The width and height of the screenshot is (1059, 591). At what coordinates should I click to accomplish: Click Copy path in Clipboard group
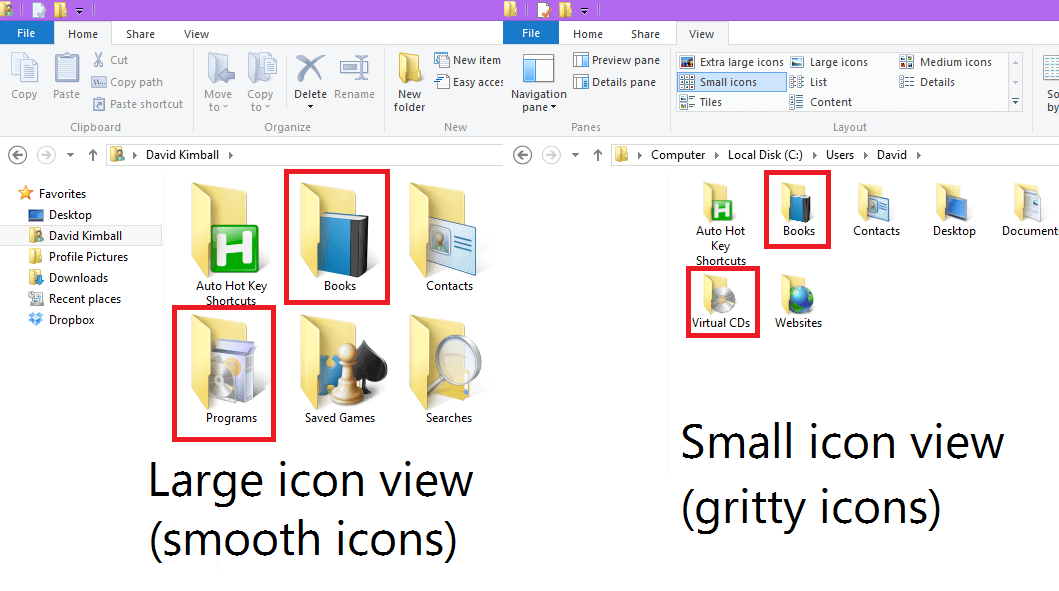click(135, 83)
